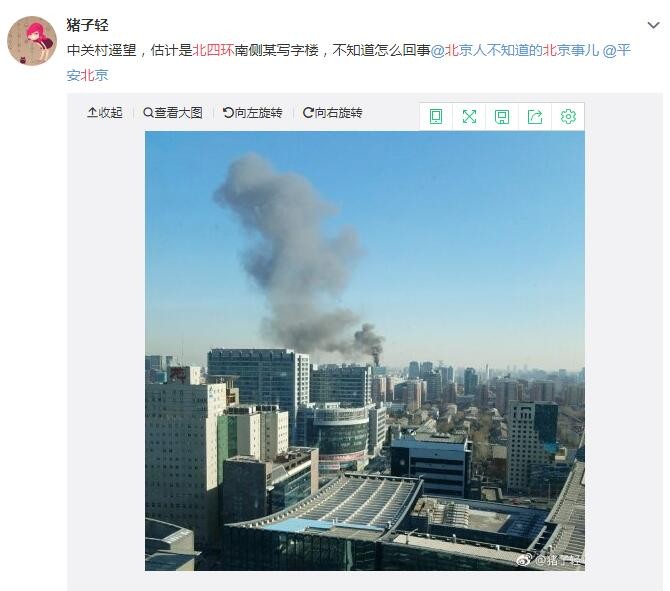Rotate image left with 向左旋转
This screenshot has width=670, height=591.
click(x=253, y=113)
